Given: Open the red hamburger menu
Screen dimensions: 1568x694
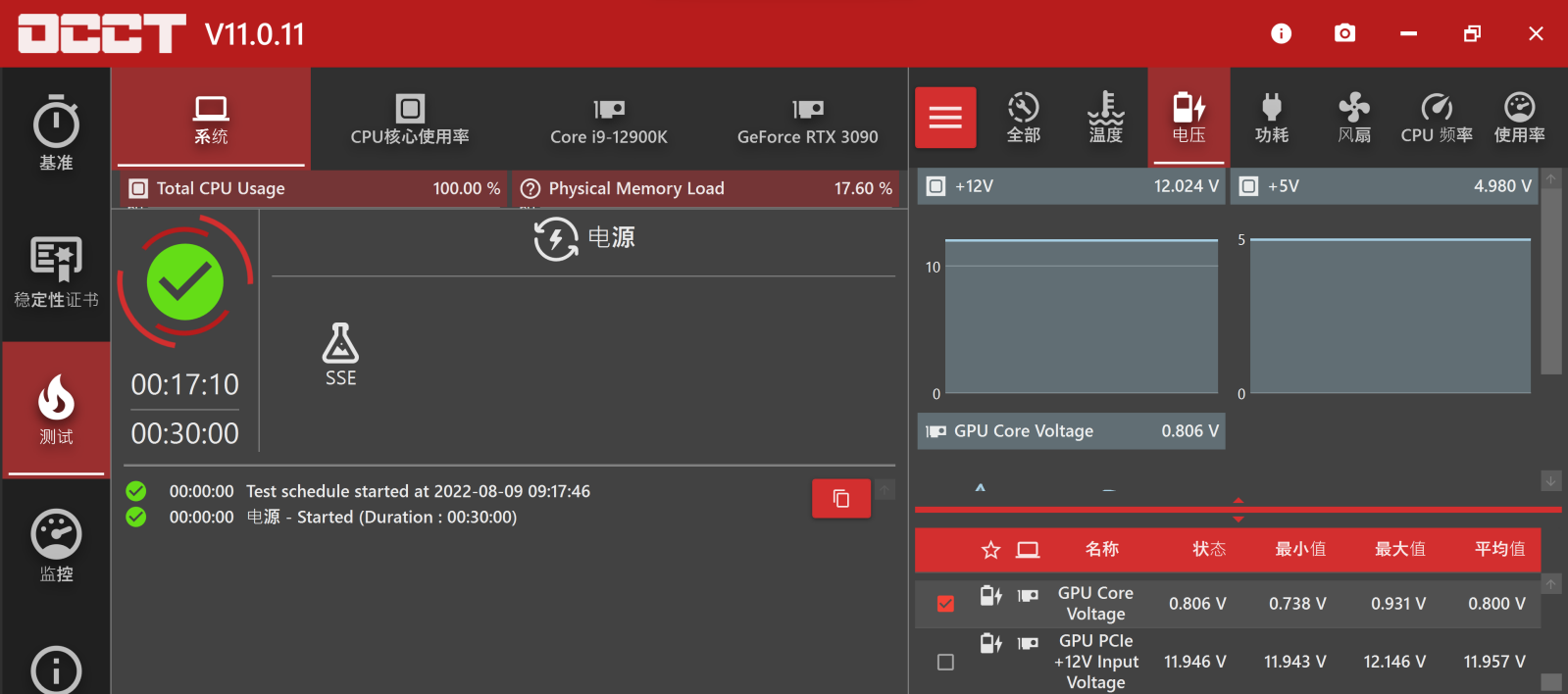Looking at the screenshot, I should 945,118.
